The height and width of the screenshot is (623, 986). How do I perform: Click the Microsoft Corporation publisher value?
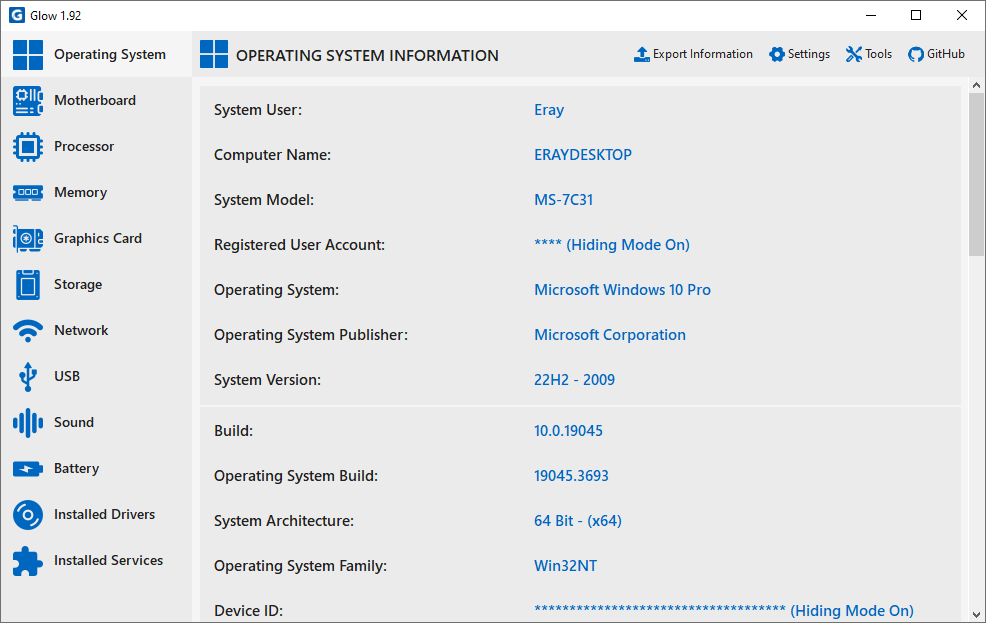click(x=610, y=335)
